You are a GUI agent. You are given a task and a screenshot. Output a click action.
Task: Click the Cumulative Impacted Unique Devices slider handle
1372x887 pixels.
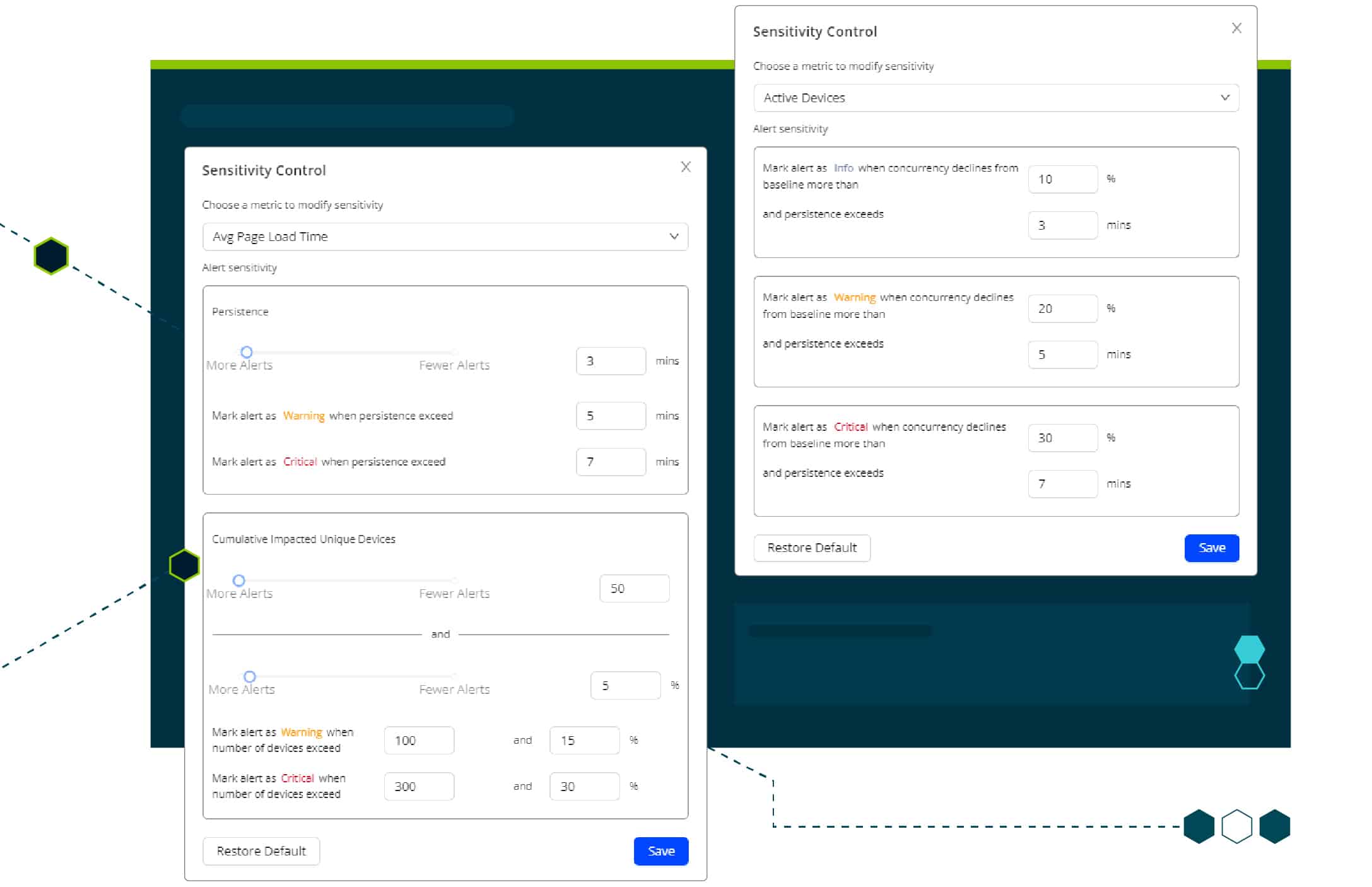pos(238,580)
